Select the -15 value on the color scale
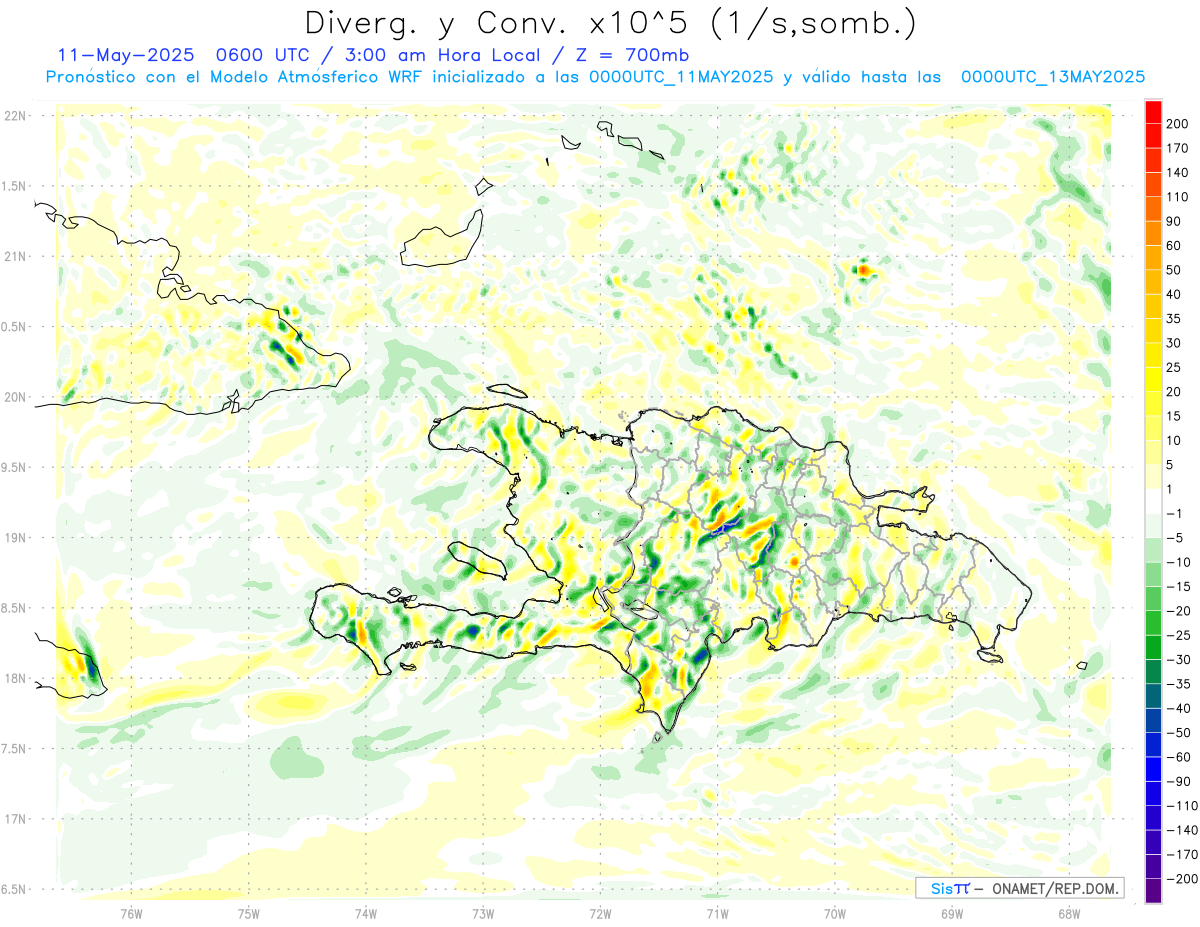This screenshot has height=927, width=1200. point(1179,586)
